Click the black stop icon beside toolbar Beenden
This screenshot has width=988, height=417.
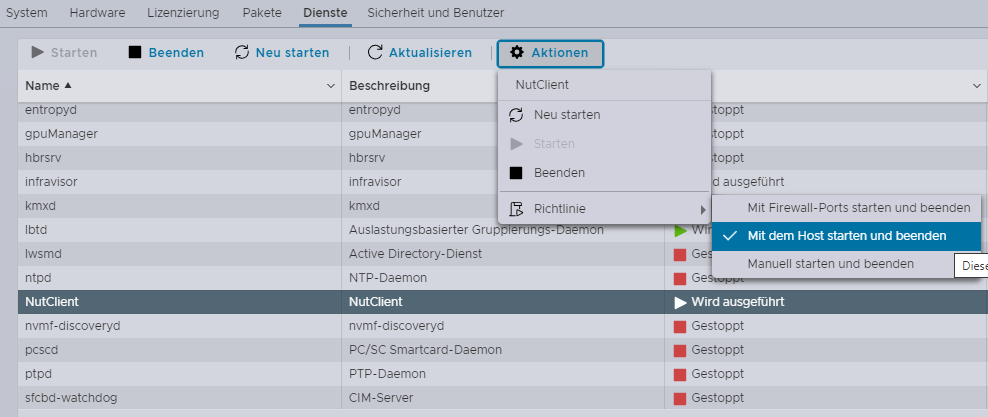[135, 52]
